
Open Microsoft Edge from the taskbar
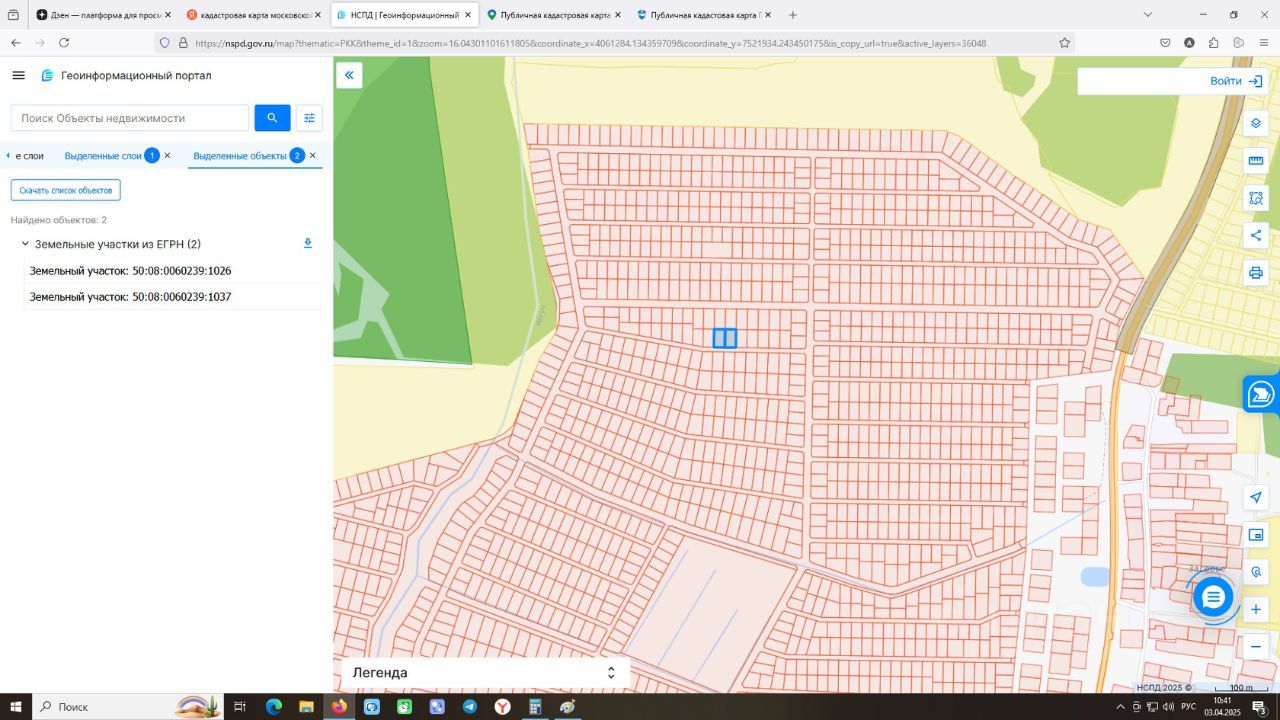coord(274,707)
